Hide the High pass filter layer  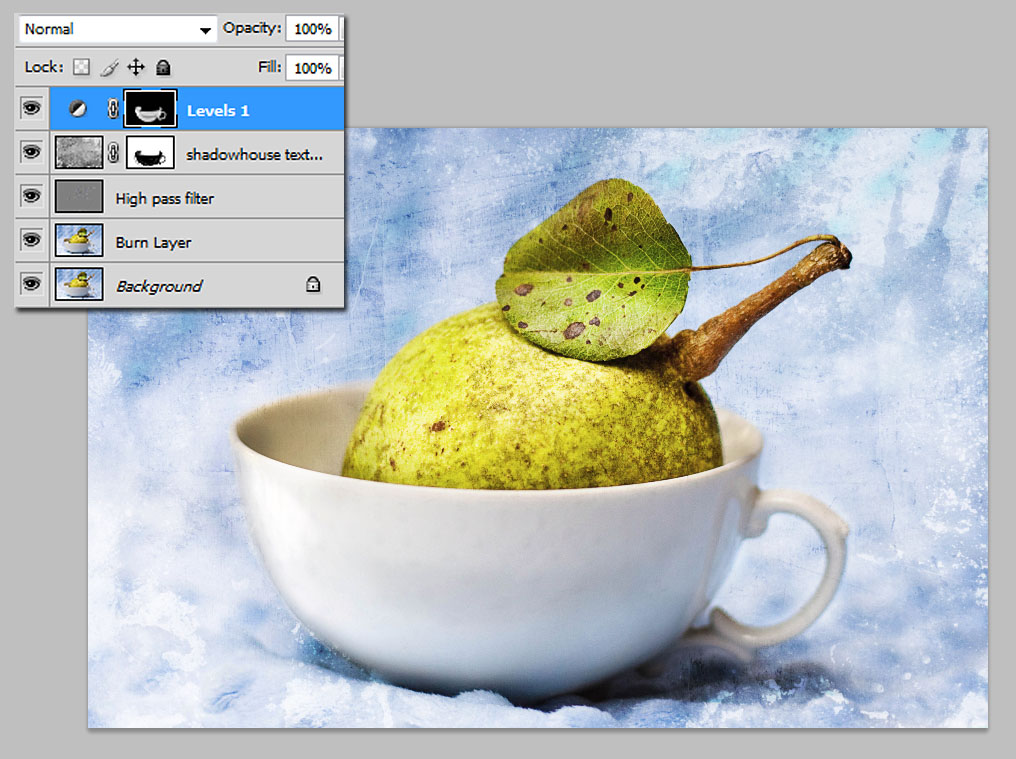click(x=31, y=196)
